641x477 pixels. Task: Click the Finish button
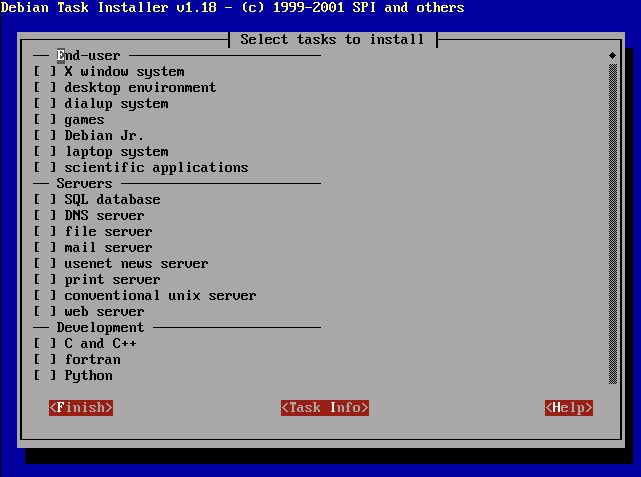point(81,408)
